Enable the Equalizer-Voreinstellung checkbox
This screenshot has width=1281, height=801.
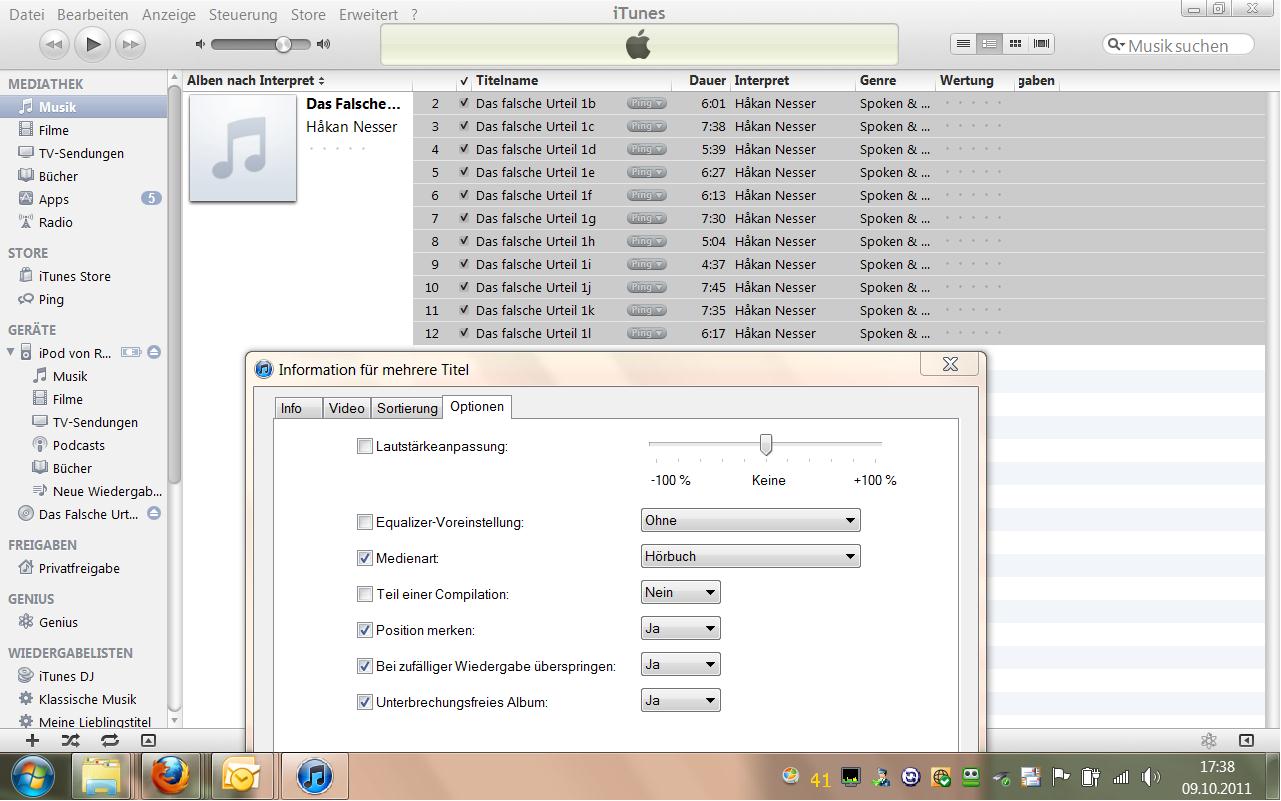tap(365, 522)
